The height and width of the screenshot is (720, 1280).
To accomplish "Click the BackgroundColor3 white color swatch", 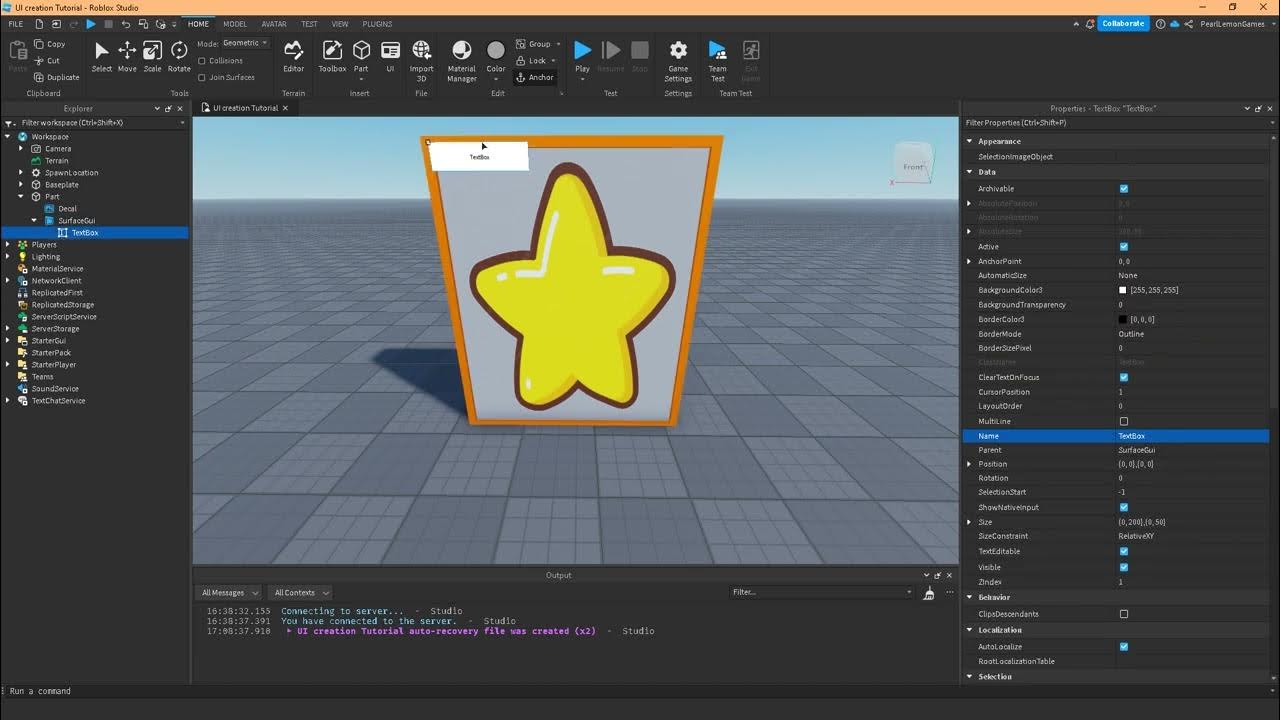I will tap(1123, 290).
